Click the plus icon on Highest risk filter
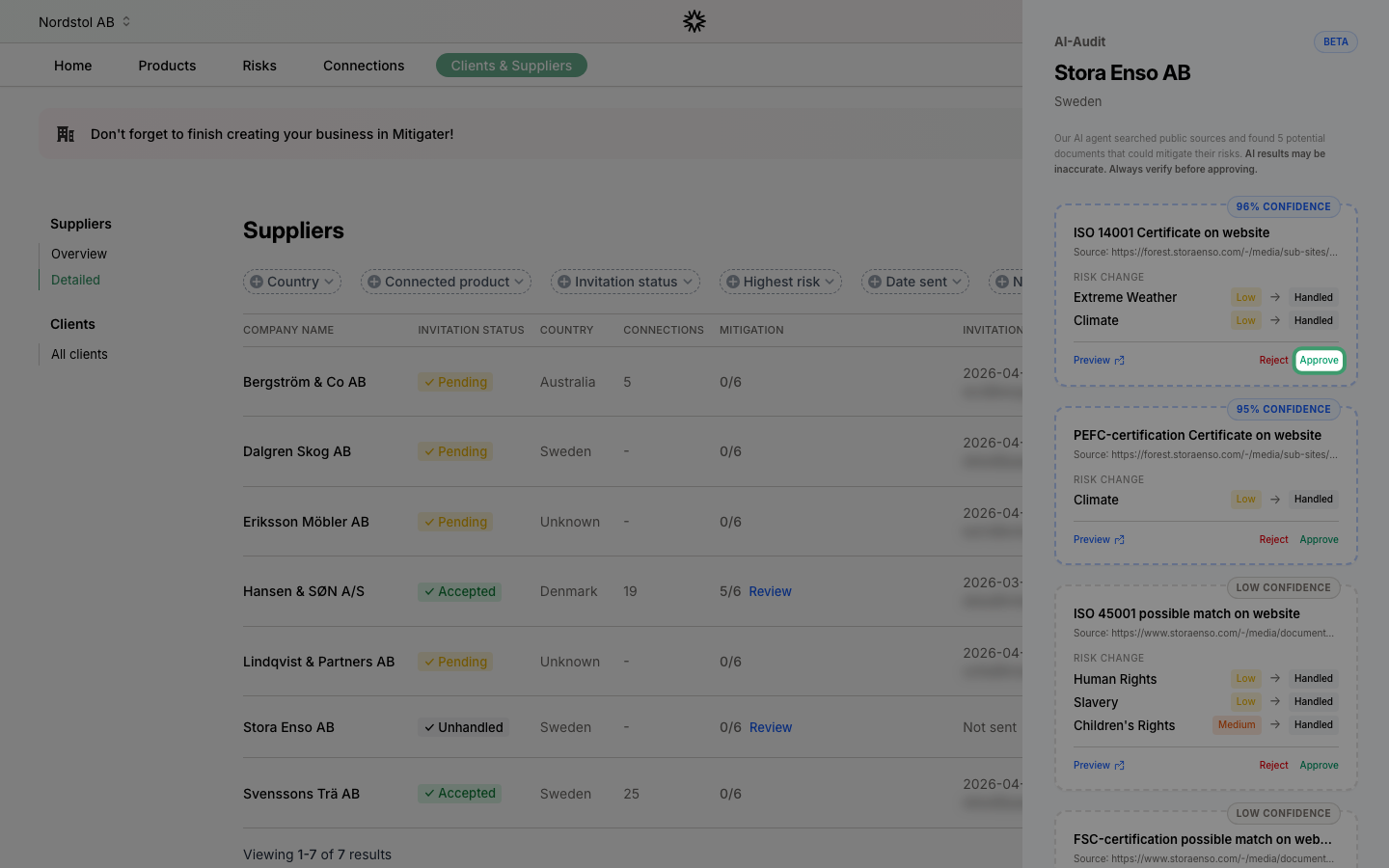Screen dimensions: 1389x868 (x=733, y=282)
